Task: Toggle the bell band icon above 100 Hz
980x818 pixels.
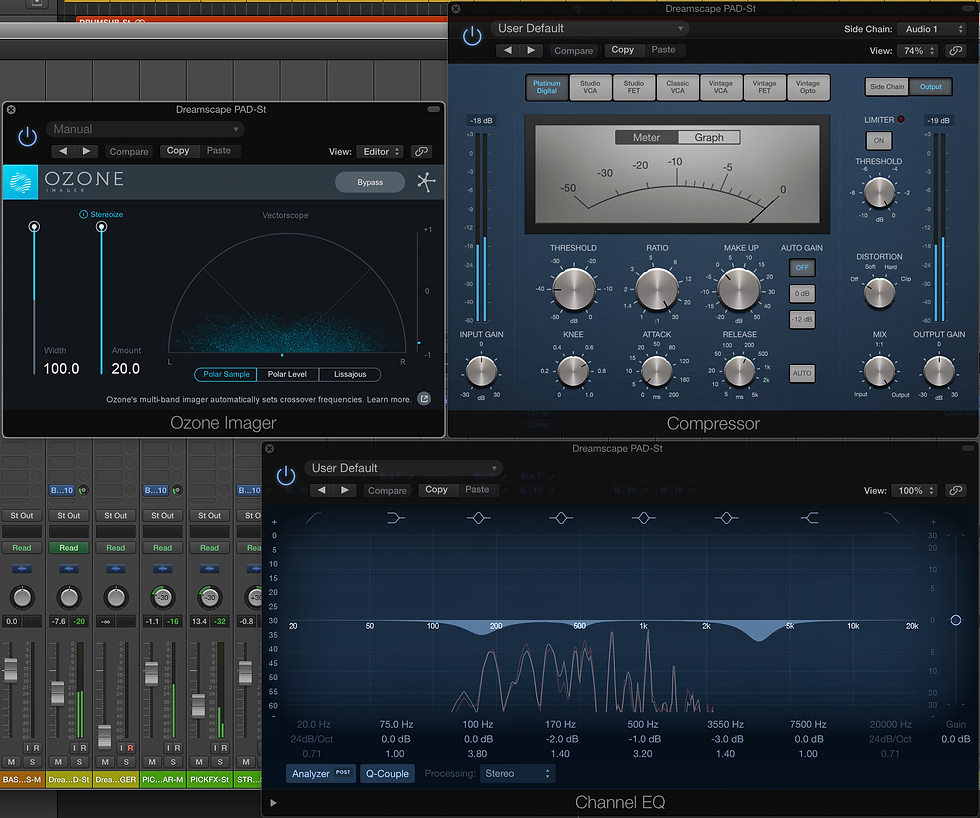Action: [478, 517]
